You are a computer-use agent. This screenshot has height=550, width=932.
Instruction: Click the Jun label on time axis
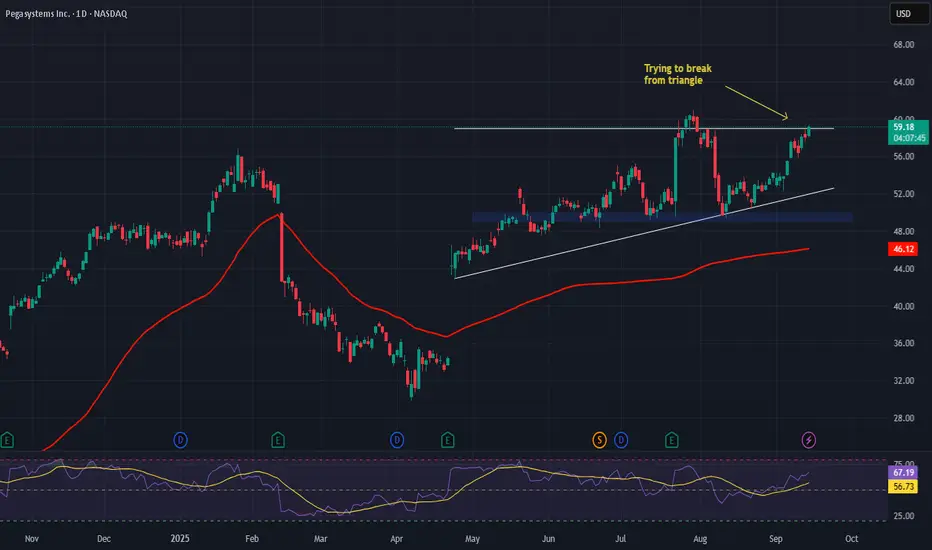click(549, 539)
